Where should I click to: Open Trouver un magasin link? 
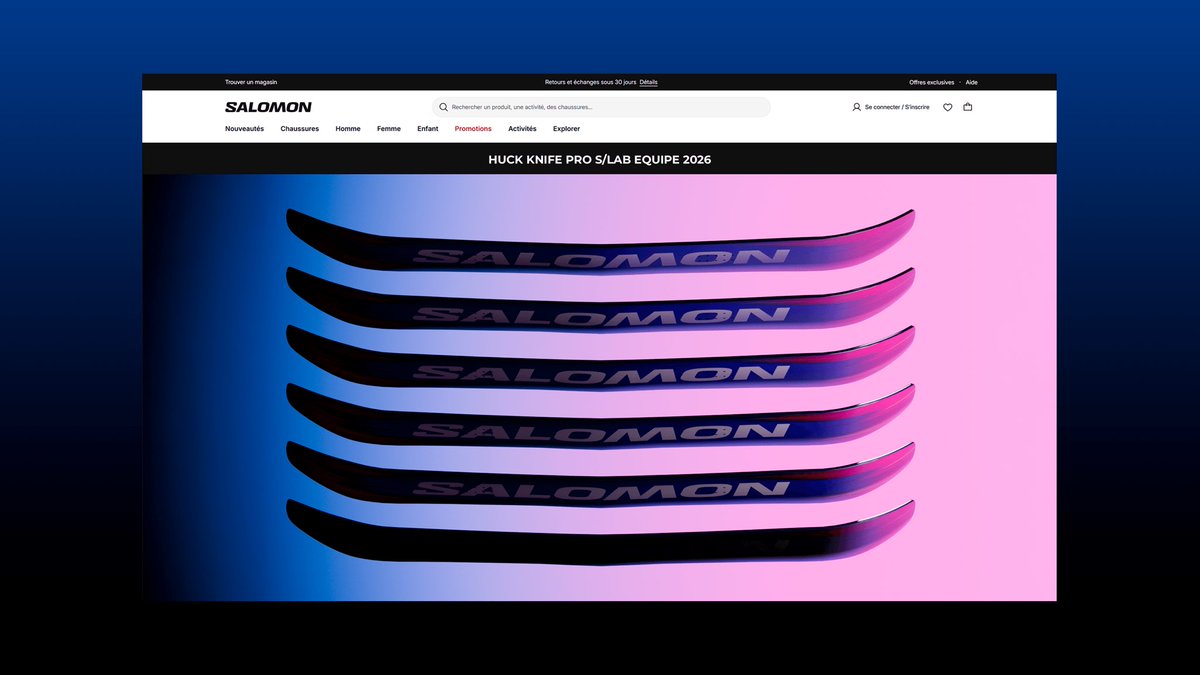[x=251, y=82]
